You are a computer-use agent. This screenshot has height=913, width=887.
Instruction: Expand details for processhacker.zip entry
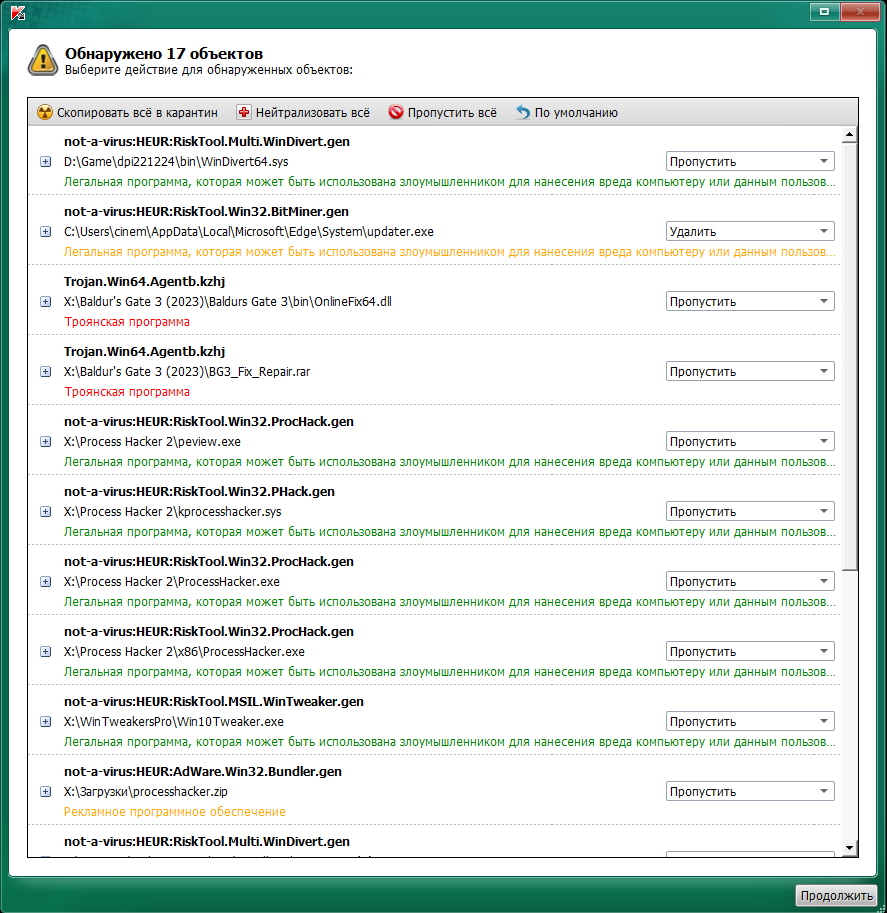click(x=45, y=792)
